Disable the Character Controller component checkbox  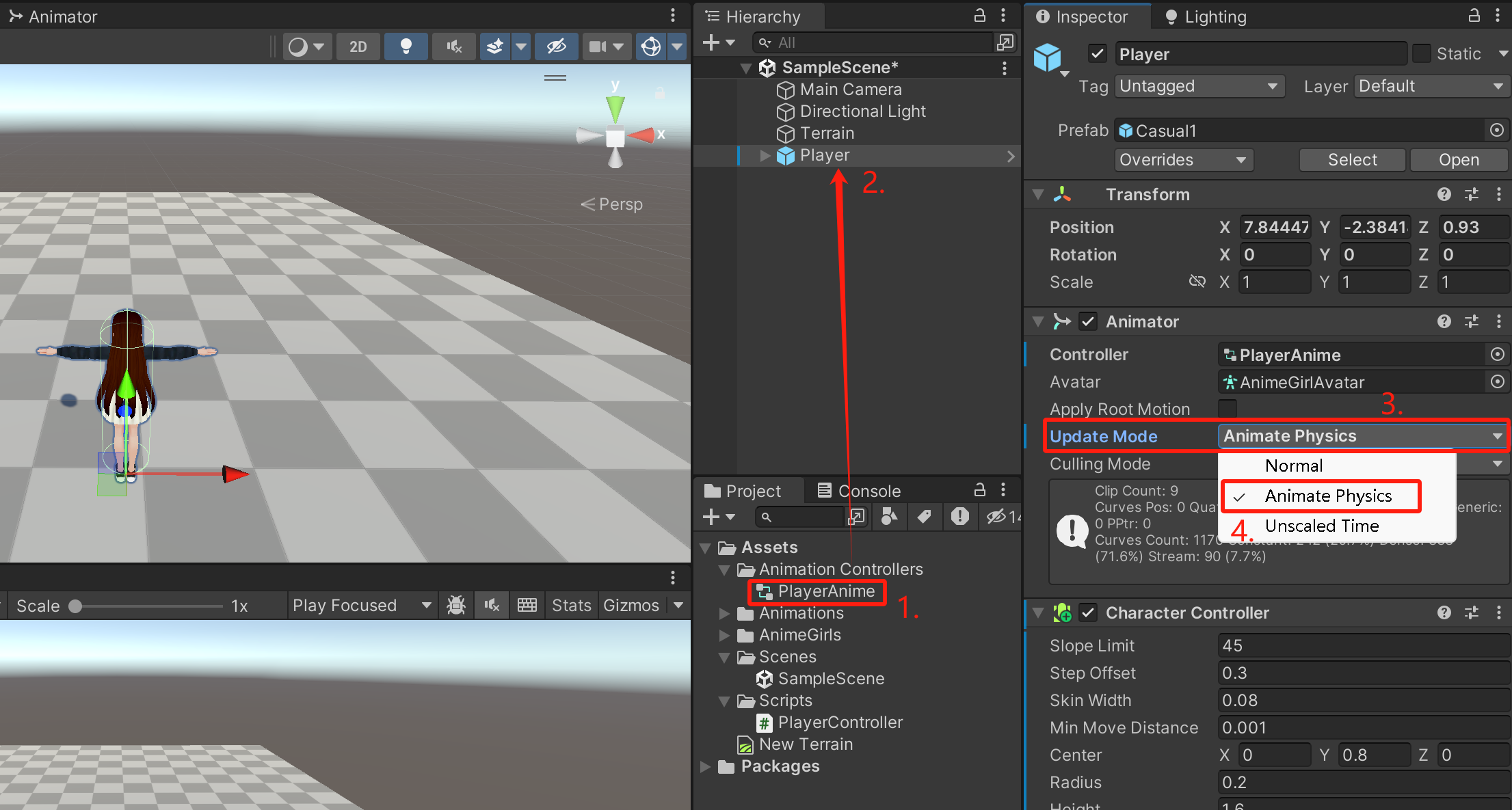click(x=1088, y=612)
